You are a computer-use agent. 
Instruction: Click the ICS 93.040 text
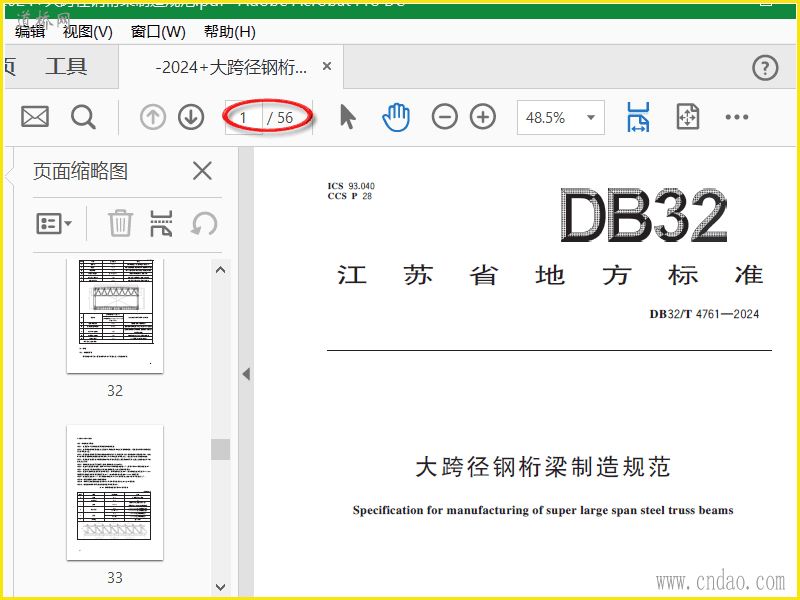(x=351, y=186)
